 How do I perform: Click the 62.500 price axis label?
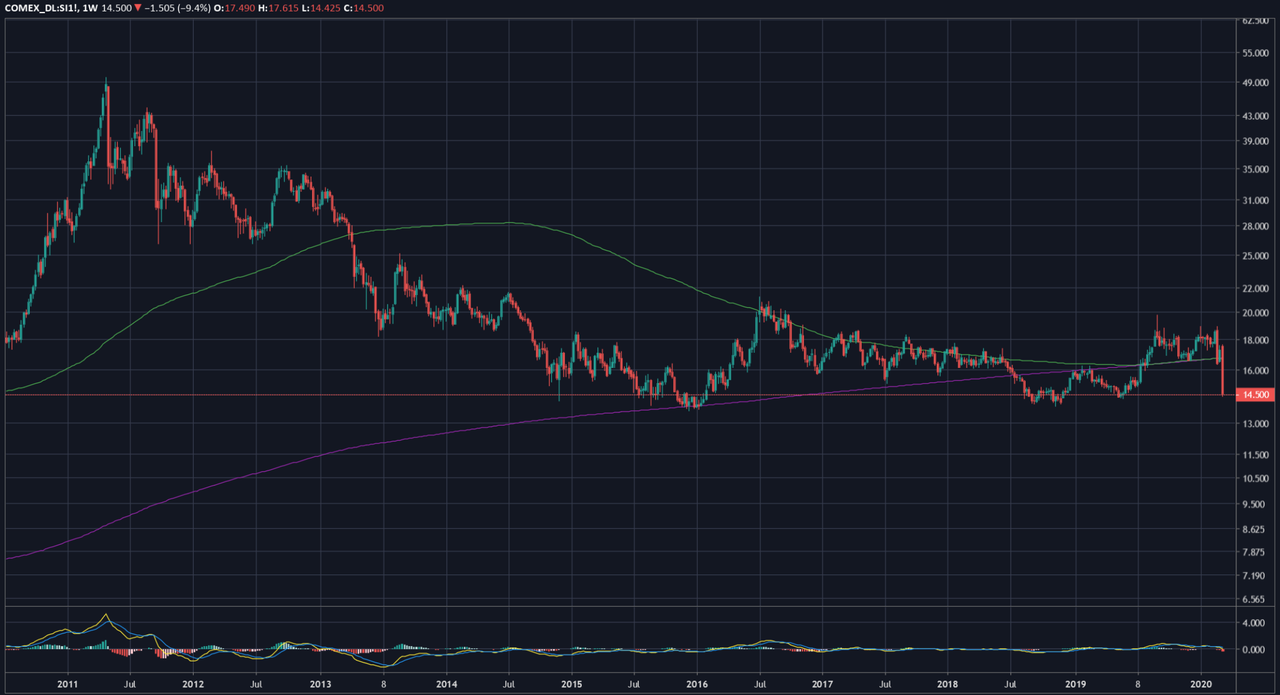click(1254, 20)
